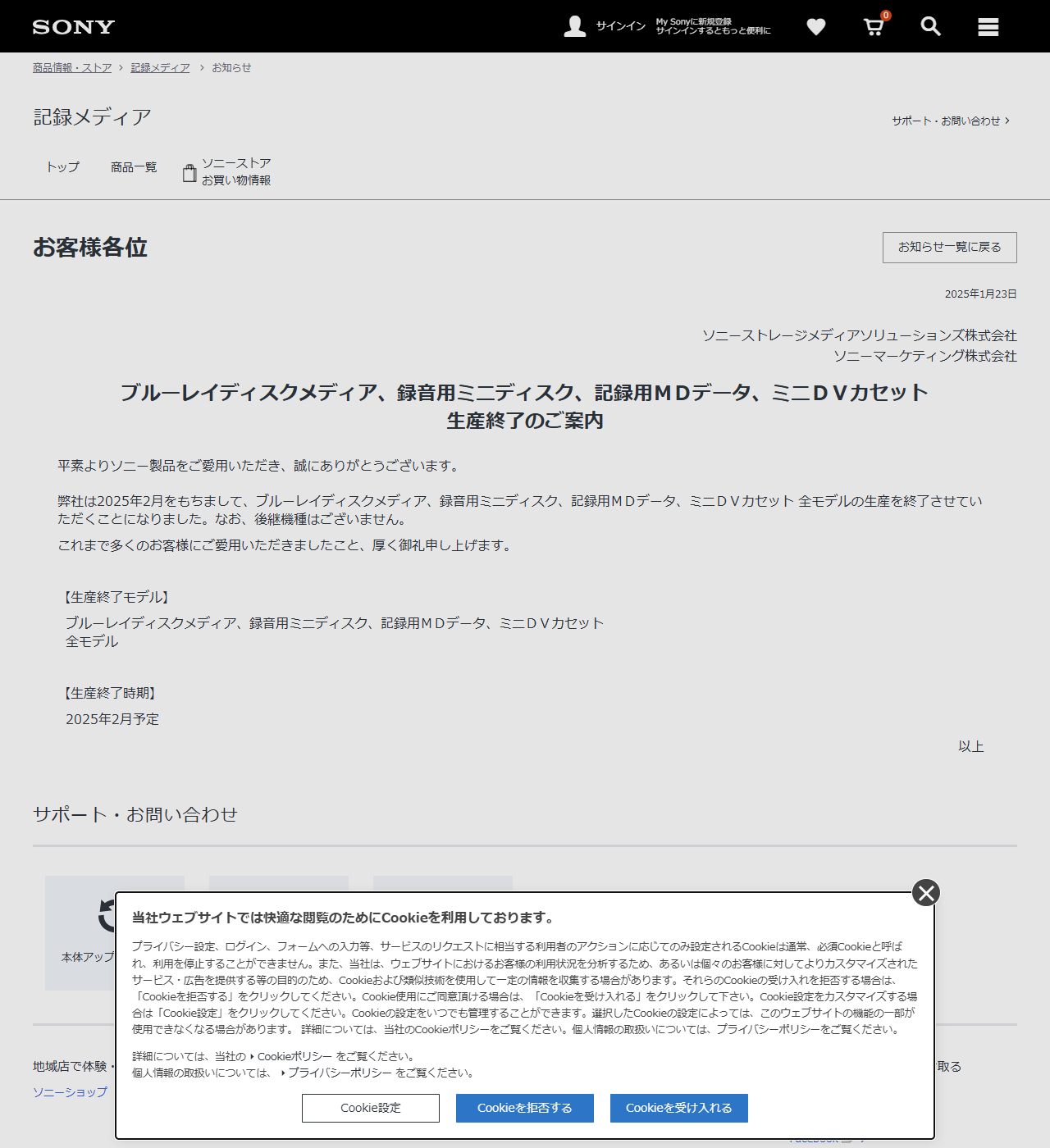Open the Cookieポリシー link in dialog
This screenshot has width=1050, height=1148.
(x=294, y=1057)
